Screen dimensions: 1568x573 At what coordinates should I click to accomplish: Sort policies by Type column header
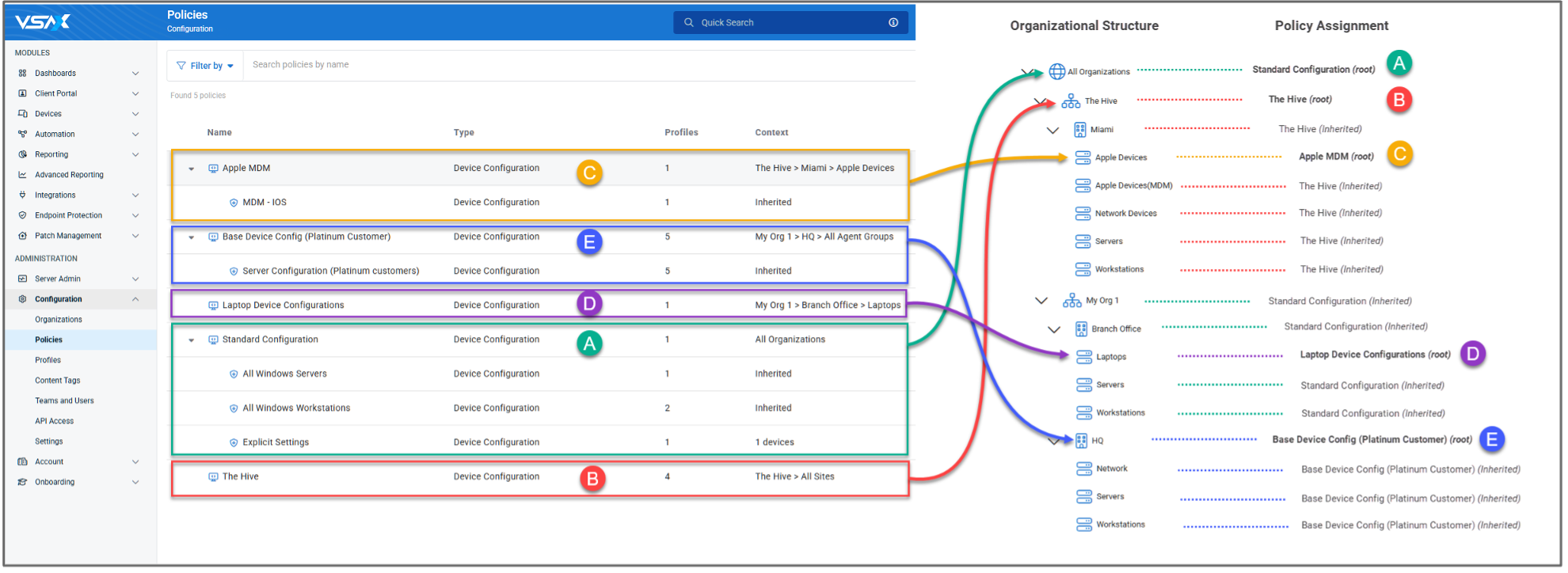[464, 132]
